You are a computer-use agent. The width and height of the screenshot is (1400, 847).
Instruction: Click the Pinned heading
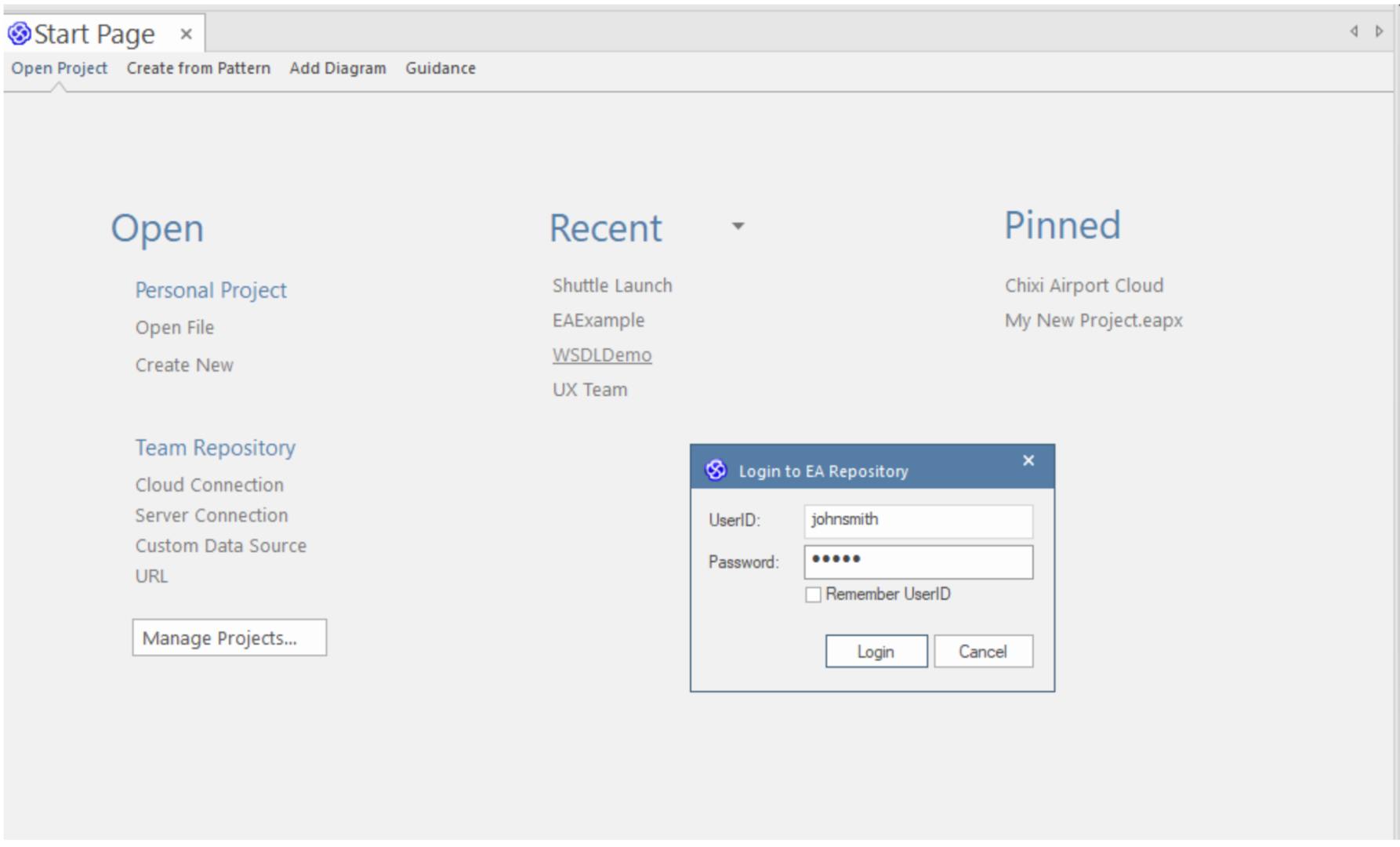[1062, 226]
